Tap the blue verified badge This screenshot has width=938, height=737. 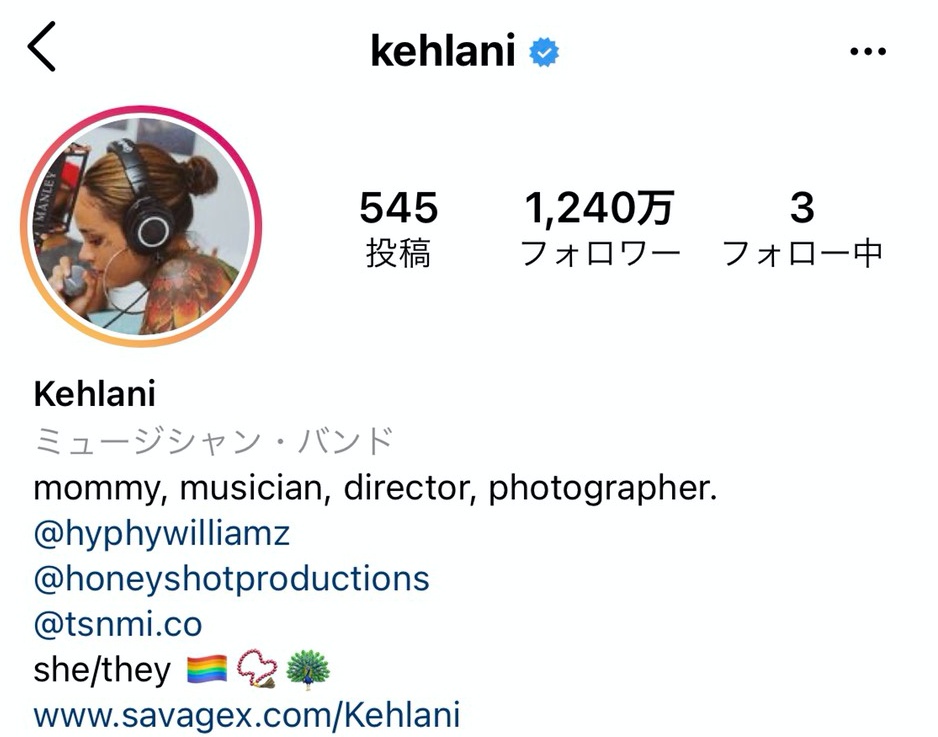(x=544, y=51)
